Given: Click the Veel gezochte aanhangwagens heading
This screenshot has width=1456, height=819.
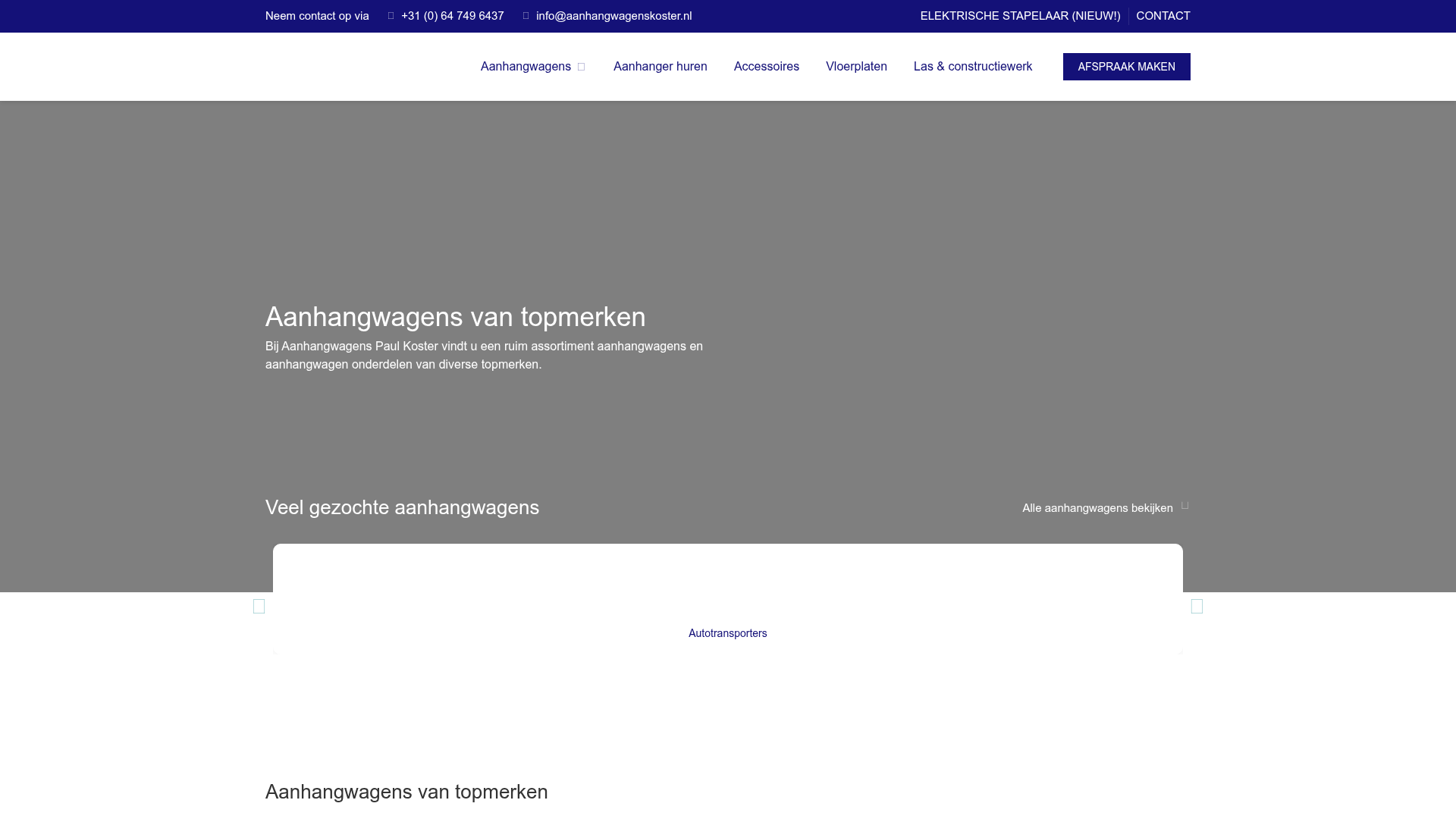Looking at the screenshot, I should pyautogui.click(x=402, y=507).
